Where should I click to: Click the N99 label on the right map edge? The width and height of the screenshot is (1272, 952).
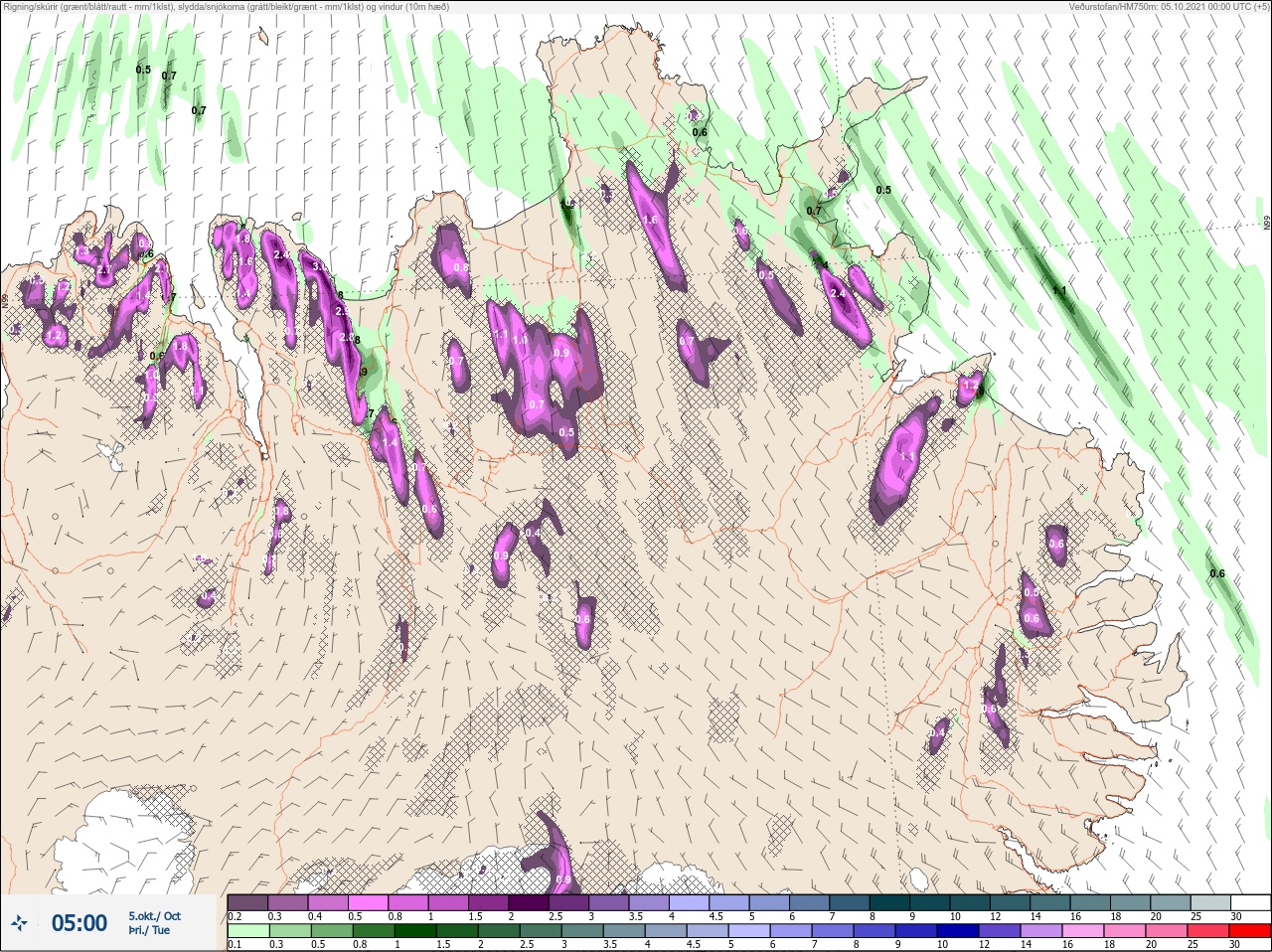pos(1267,224)
